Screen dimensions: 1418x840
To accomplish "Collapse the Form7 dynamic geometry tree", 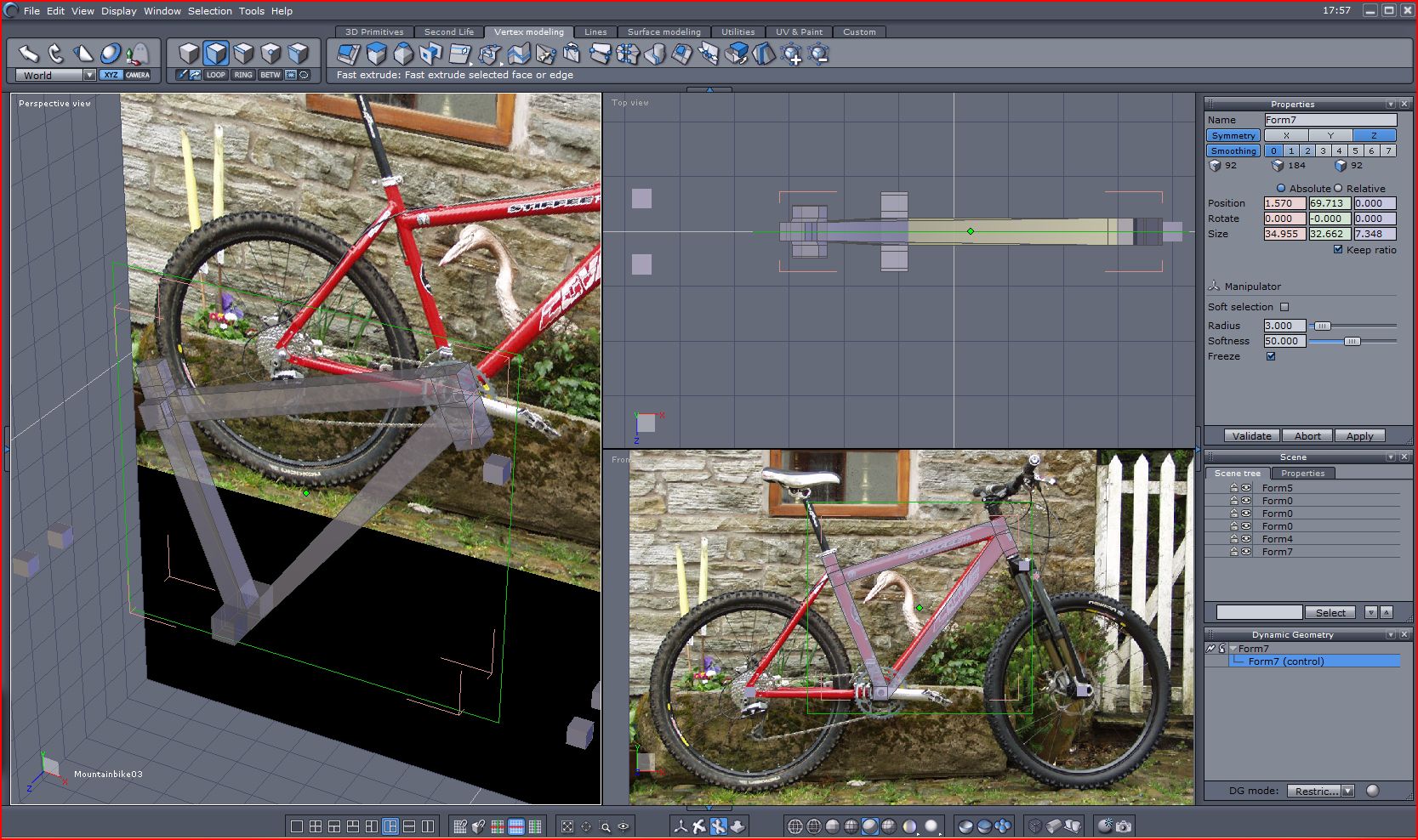I will pos(1233,649).
